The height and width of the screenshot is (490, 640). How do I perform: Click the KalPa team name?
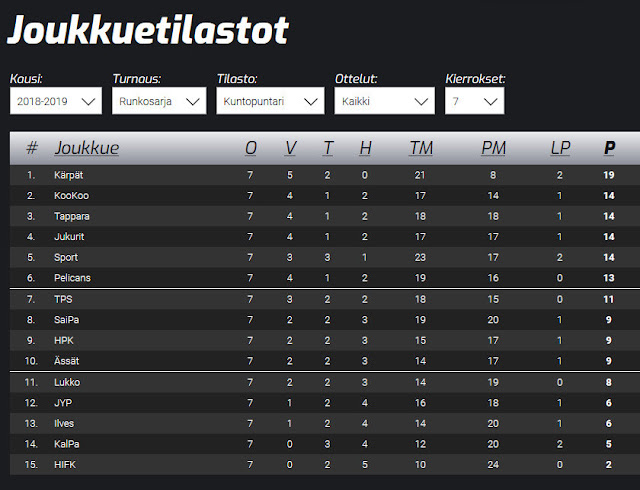(x=67, y=444)
